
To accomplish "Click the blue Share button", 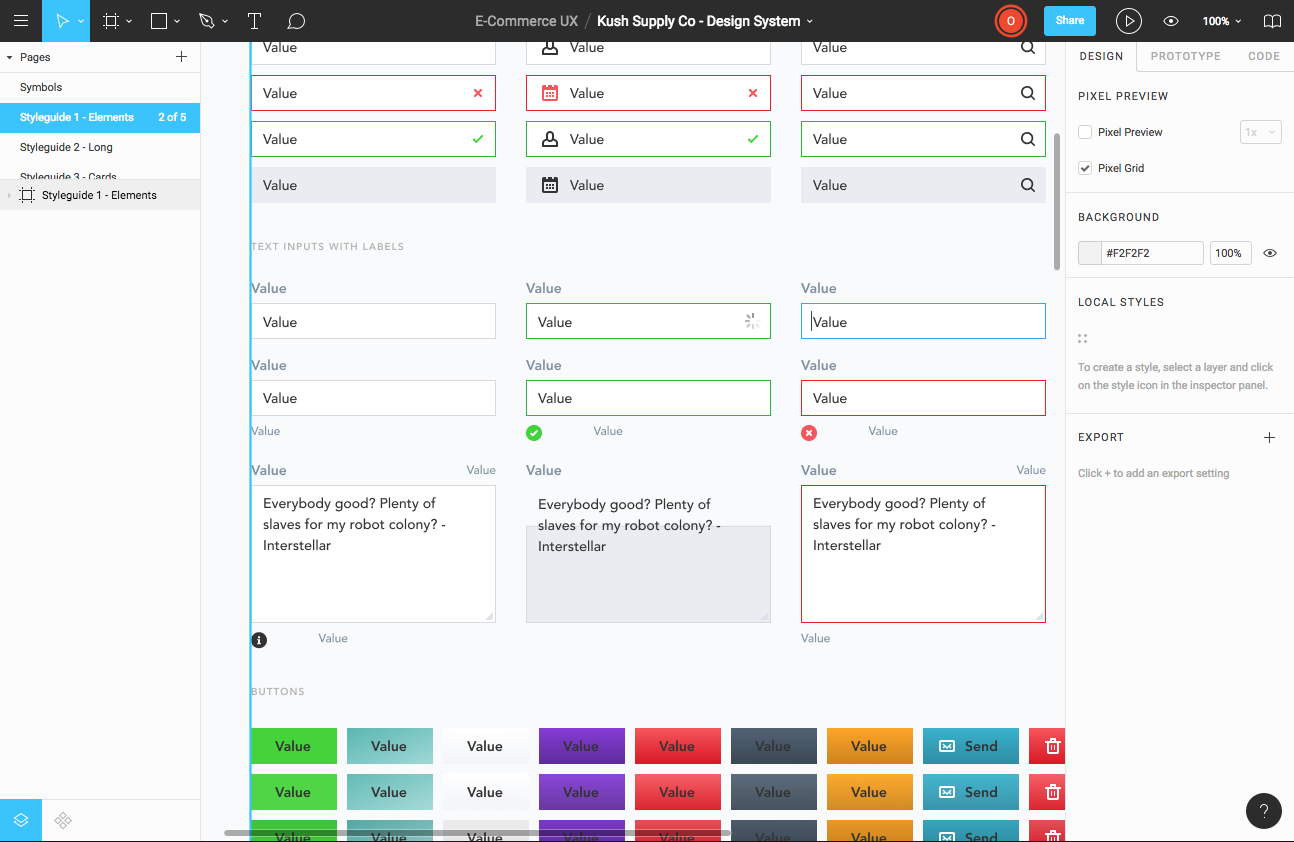I will click(1069, 21).
